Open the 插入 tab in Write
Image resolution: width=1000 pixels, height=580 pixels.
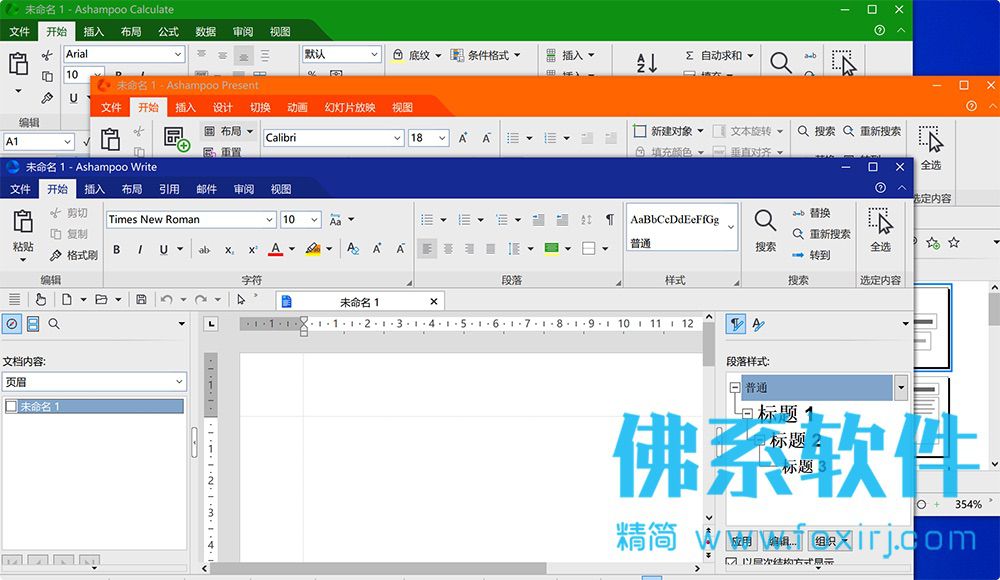(94, 189)
